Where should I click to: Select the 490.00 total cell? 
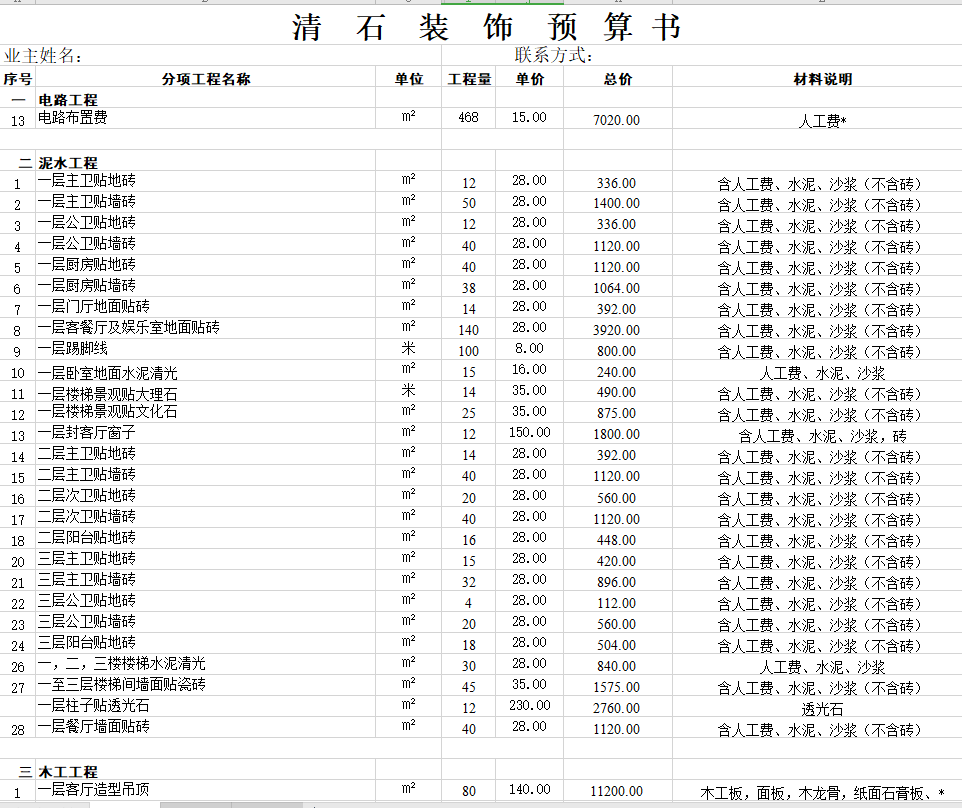(x=617, y=392)
